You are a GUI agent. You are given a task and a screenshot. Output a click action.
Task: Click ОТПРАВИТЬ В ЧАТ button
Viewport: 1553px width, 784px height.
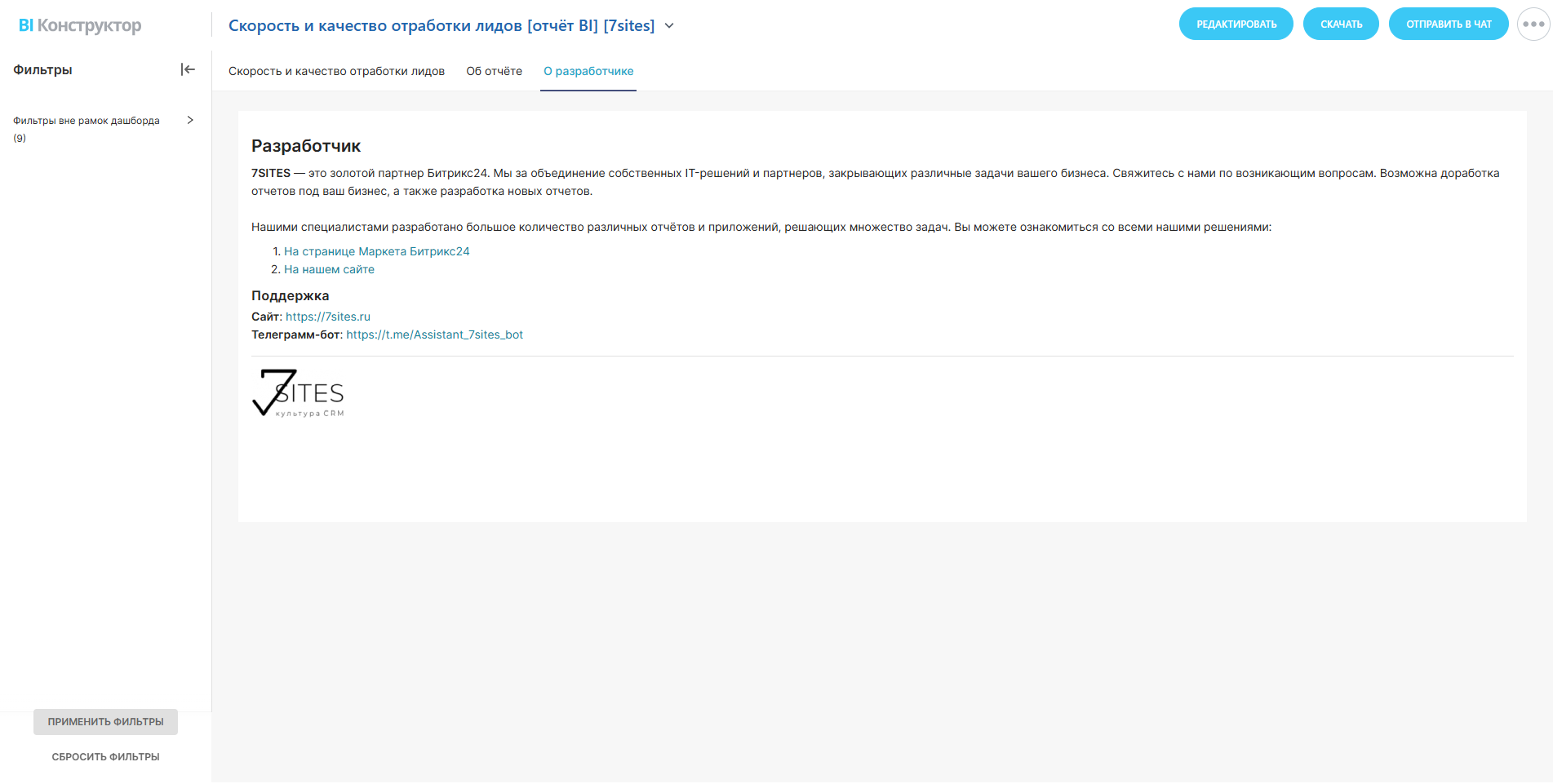(x=1449, y=24)
